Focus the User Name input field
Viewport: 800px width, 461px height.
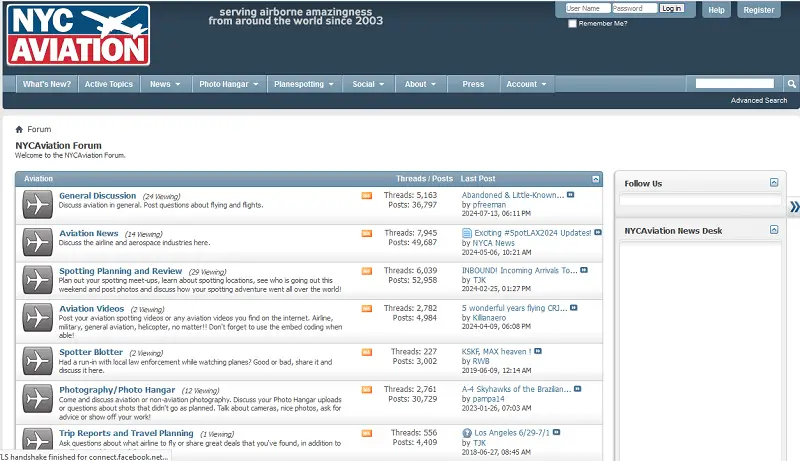point(588,9)
